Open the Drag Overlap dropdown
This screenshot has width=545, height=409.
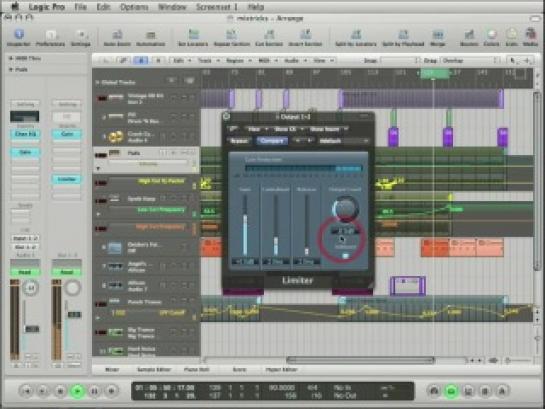coord(470,60)
